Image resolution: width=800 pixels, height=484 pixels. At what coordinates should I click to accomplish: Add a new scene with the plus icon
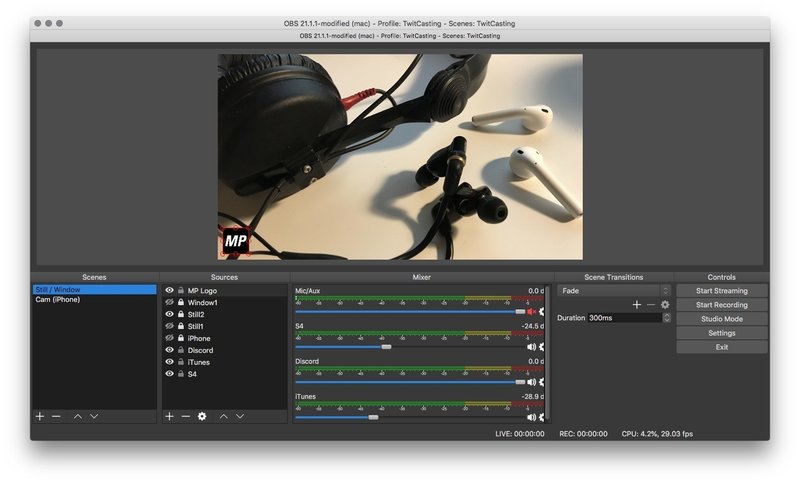(40, 417)
